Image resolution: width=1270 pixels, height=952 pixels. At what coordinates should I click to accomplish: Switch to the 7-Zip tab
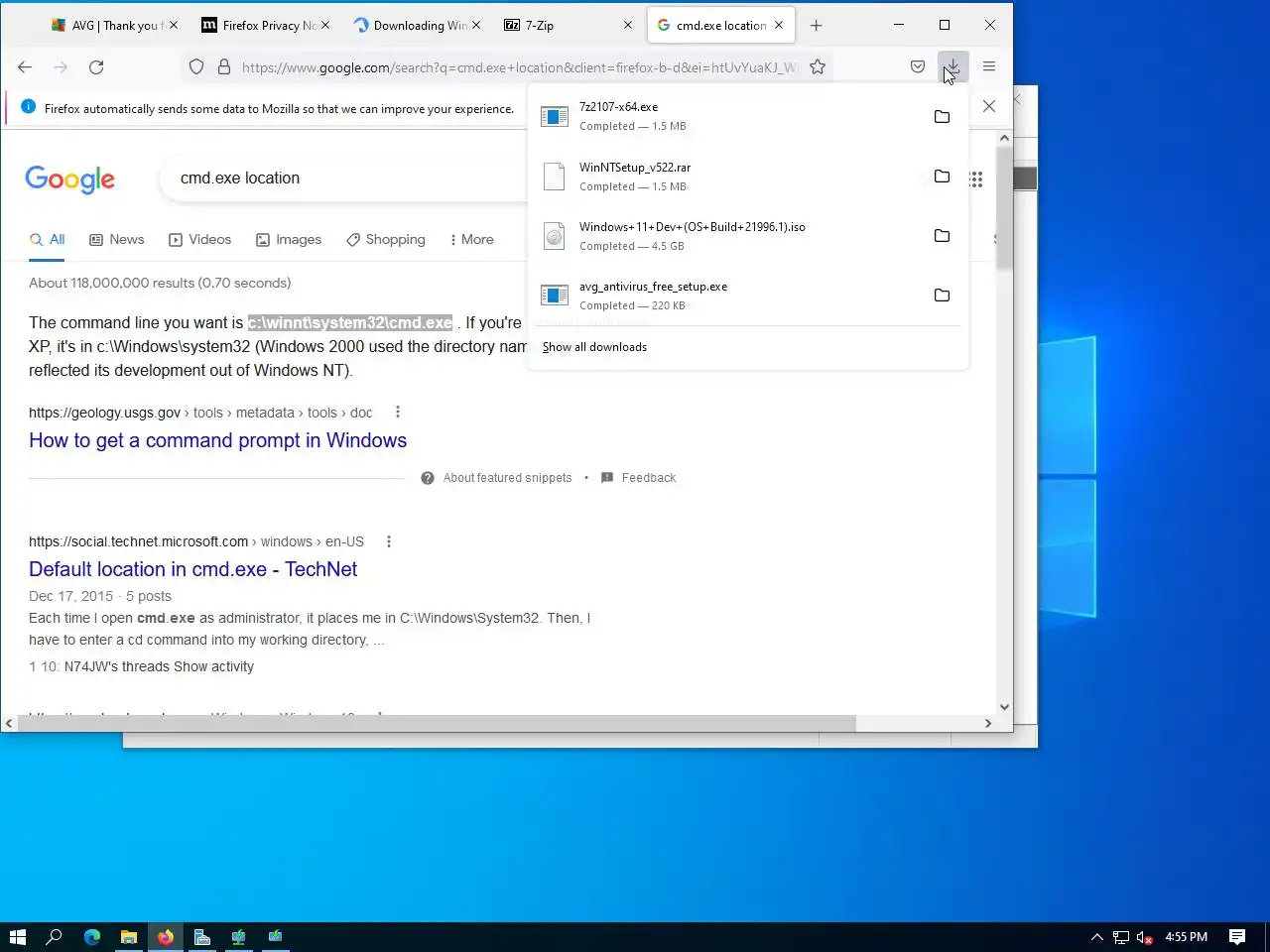point(561,25)
